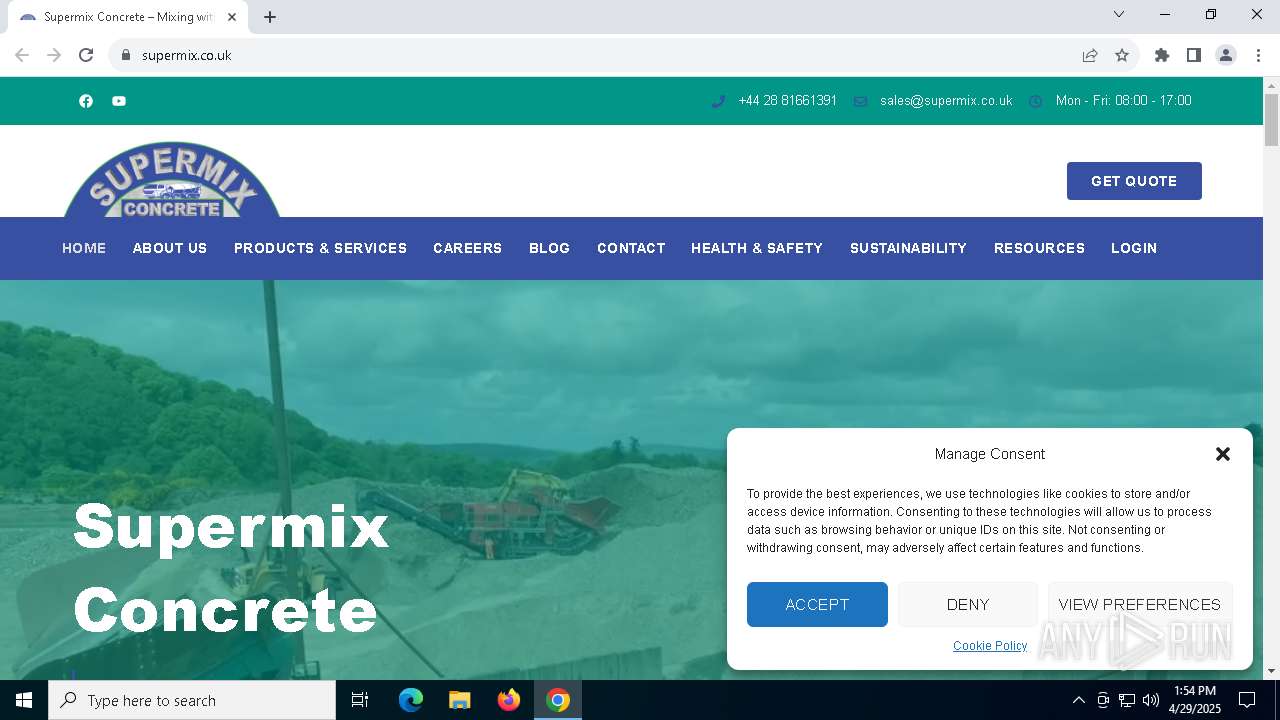Open network settings tray icon
This screenshot has height=720, width=1280.
click(x=1127, y=700)
